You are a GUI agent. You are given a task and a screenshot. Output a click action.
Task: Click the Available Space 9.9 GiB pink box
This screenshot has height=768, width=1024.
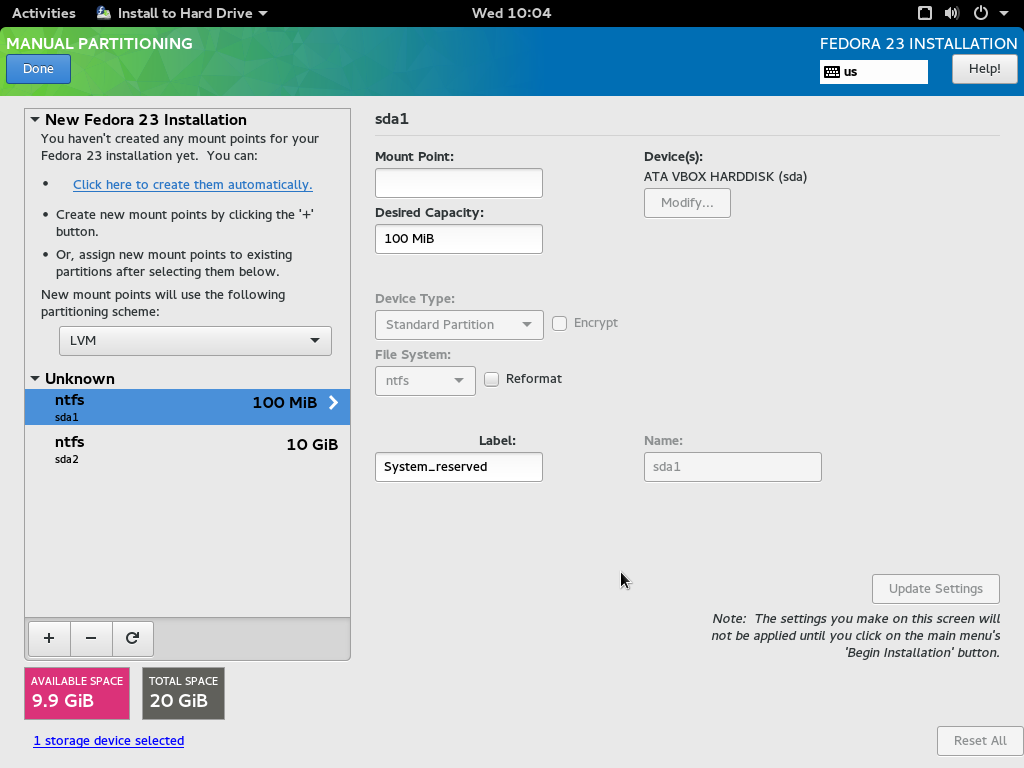(77, 692)
